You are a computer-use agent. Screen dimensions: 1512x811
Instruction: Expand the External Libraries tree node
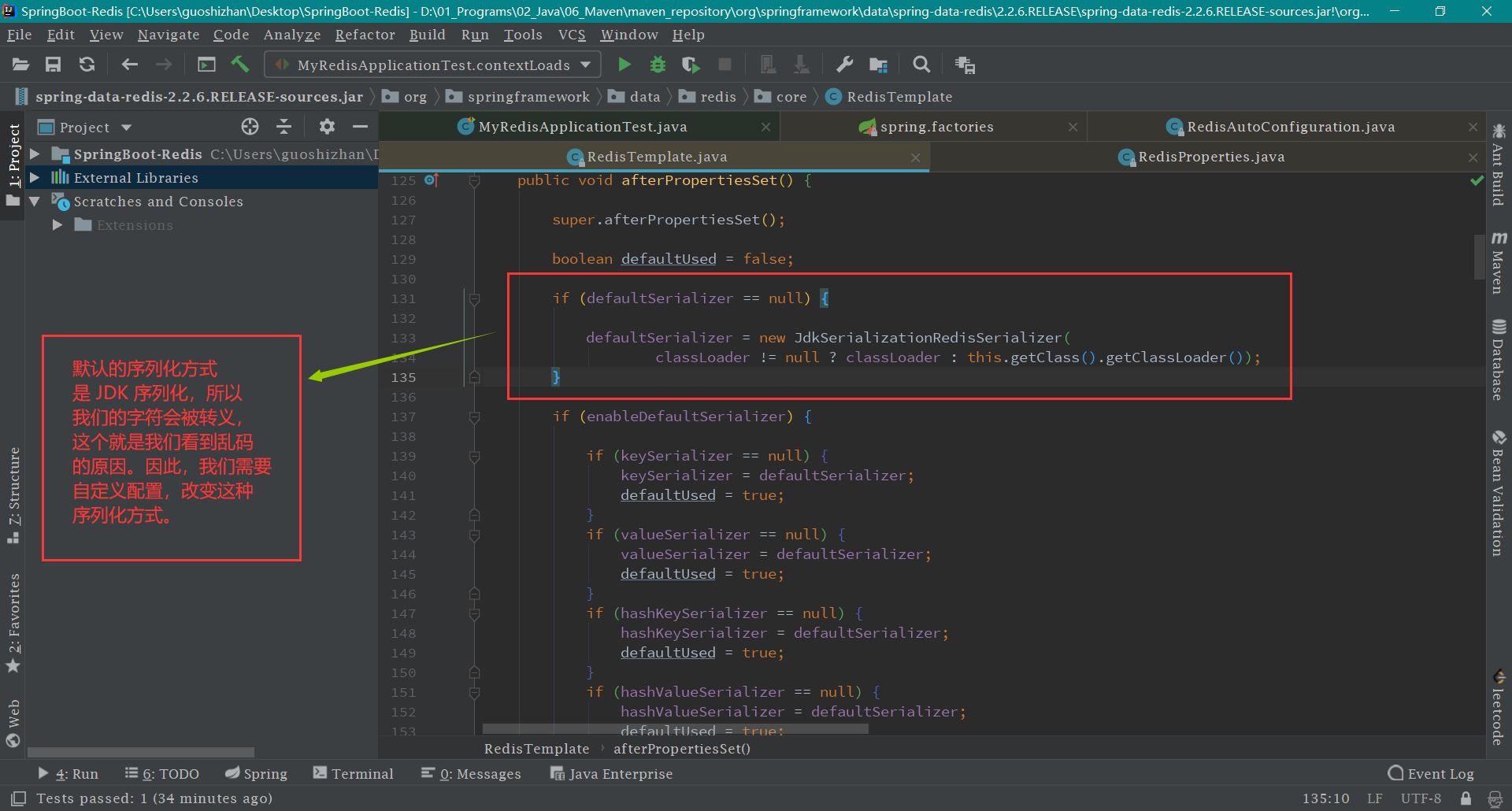[x=35, y=178]
